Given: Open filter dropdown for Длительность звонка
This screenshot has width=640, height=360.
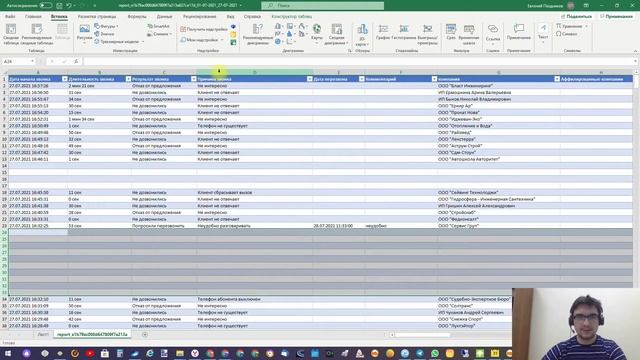Looking at the screenshot, I should tap(128, 79).
